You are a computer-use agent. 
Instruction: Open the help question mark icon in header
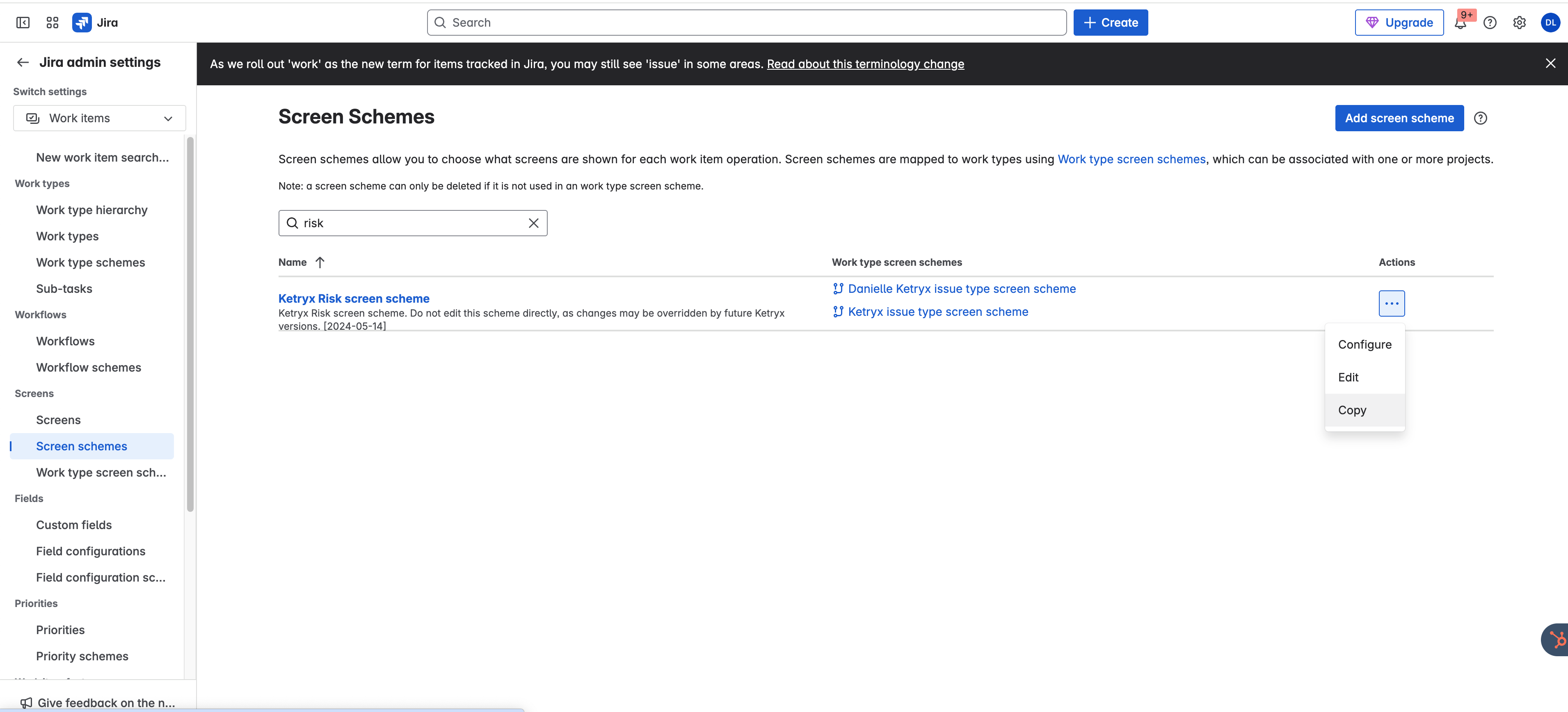tap(1490, 23)
